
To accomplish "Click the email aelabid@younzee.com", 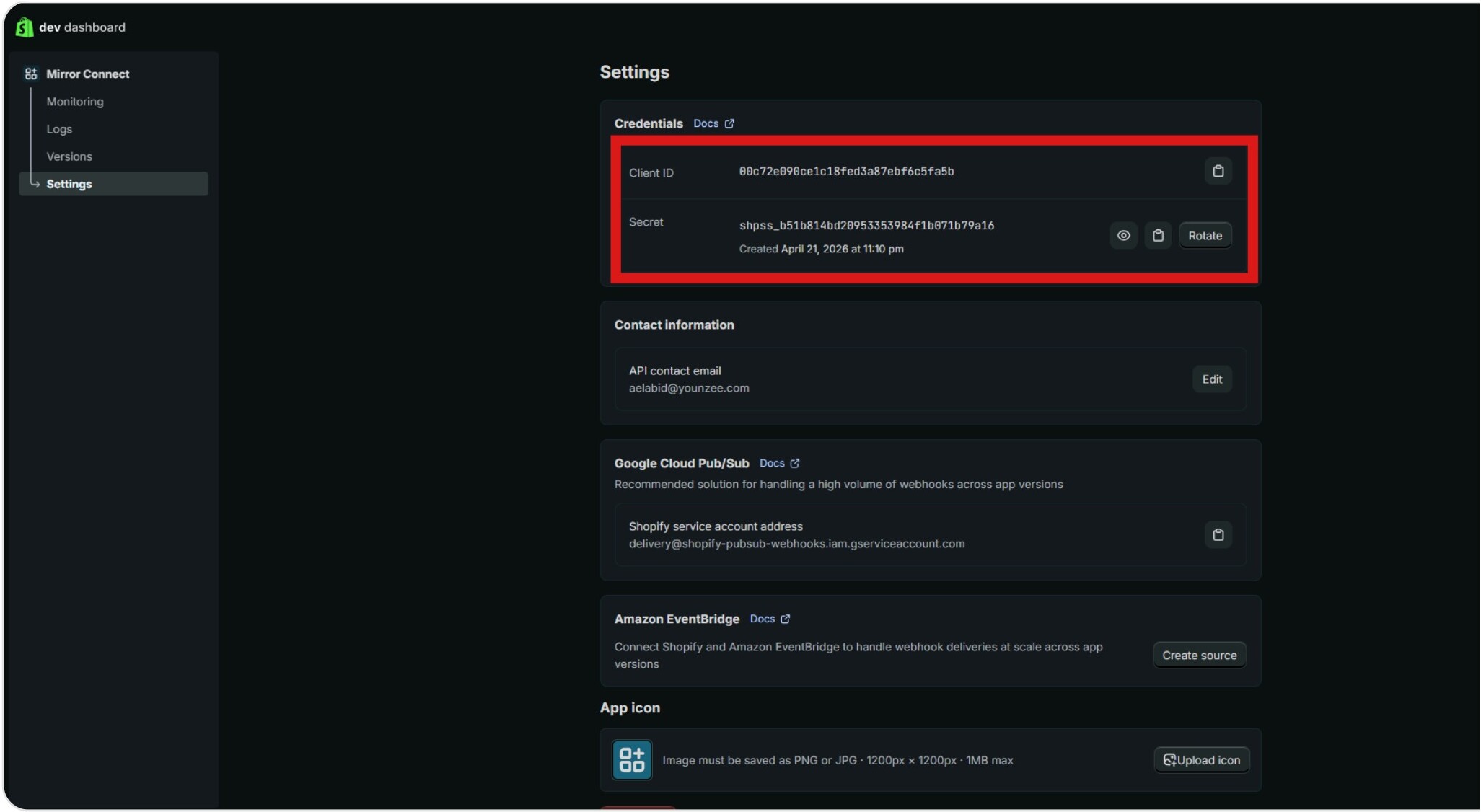I will click(689, 388).
